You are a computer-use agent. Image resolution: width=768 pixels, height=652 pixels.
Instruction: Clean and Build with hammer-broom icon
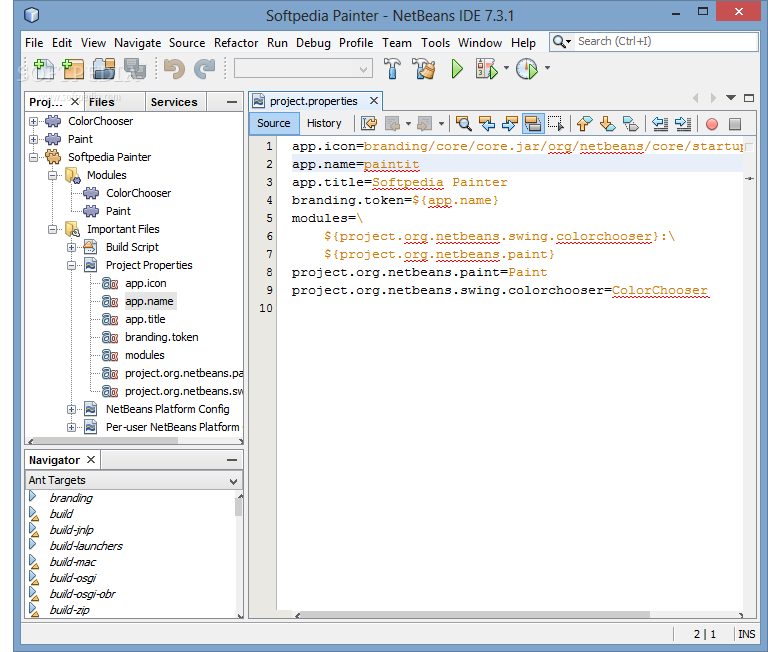click(x=424, y=69)
